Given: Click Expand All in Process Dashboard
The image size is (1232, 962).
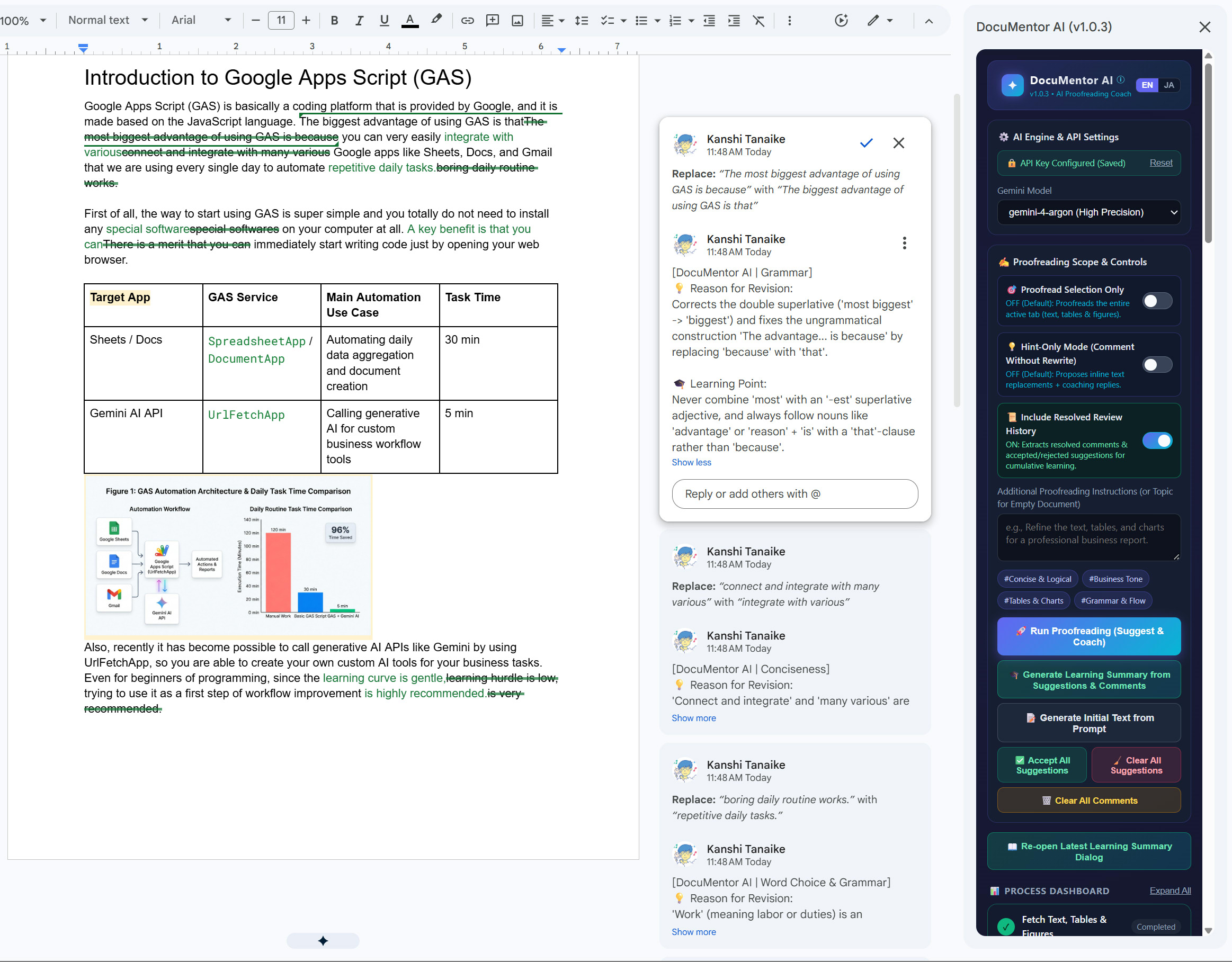Looking at the screenshot, I should (x=1170, y=891).
